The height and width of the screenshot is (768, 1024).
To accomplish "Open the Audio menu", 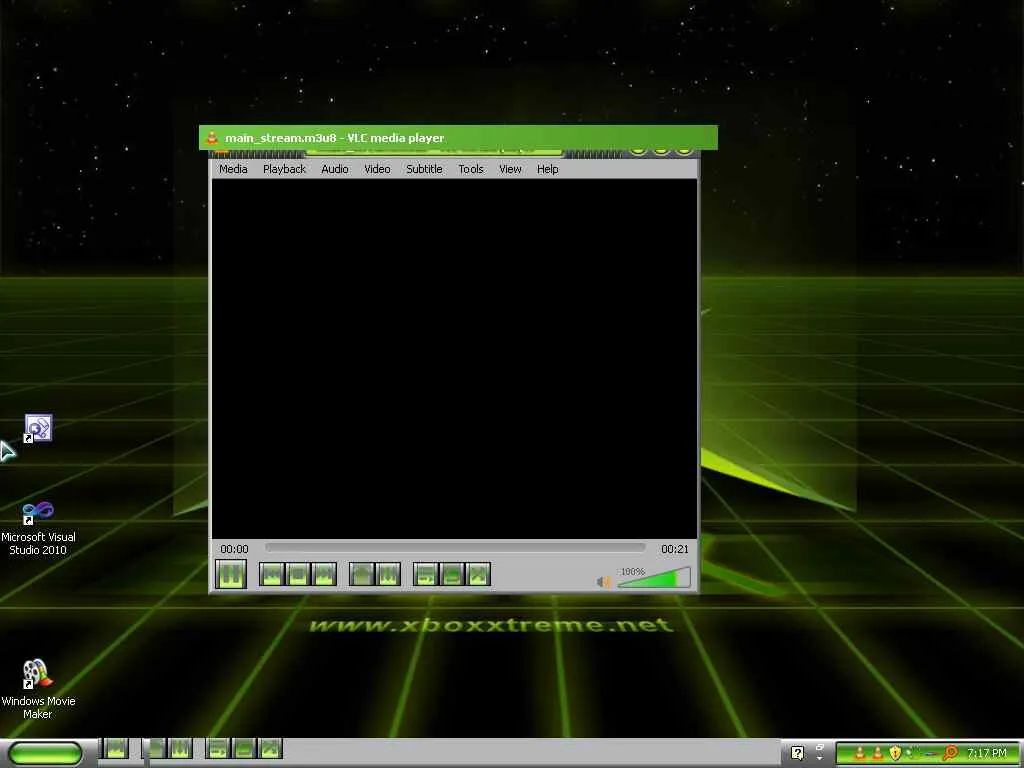I will coord(334,169).
